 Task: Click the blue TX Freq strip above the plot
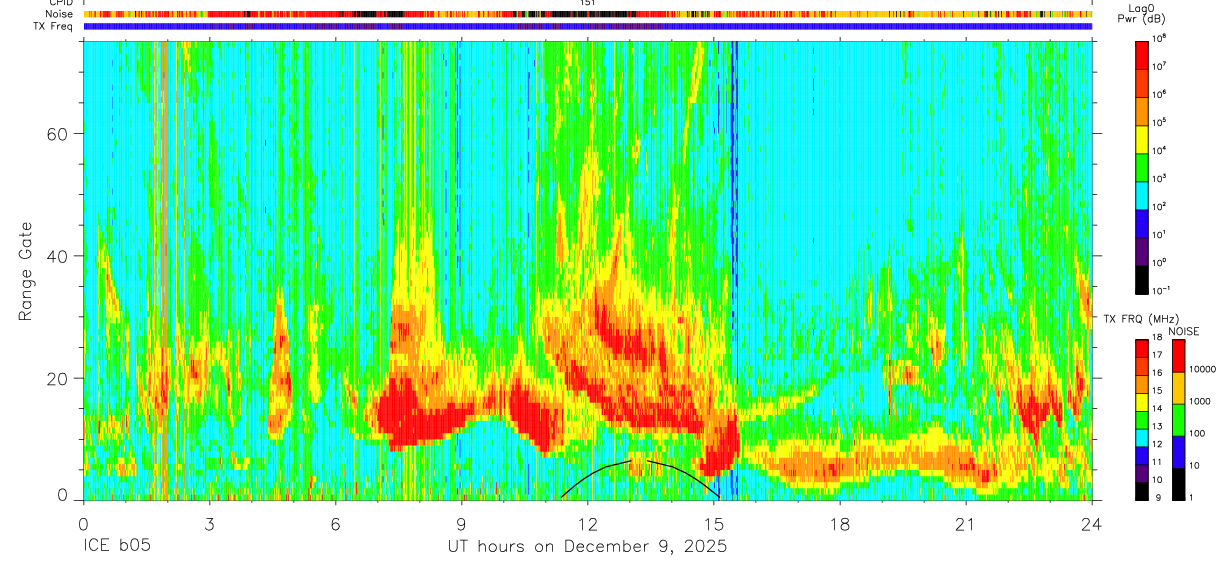[587, 26]
